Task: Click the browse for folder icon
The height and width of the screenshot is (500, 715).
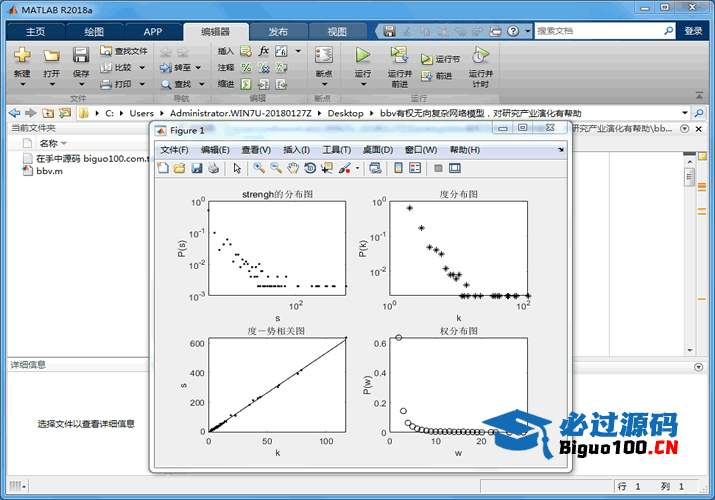Action: pyautogui.click(x=65, y=113)
